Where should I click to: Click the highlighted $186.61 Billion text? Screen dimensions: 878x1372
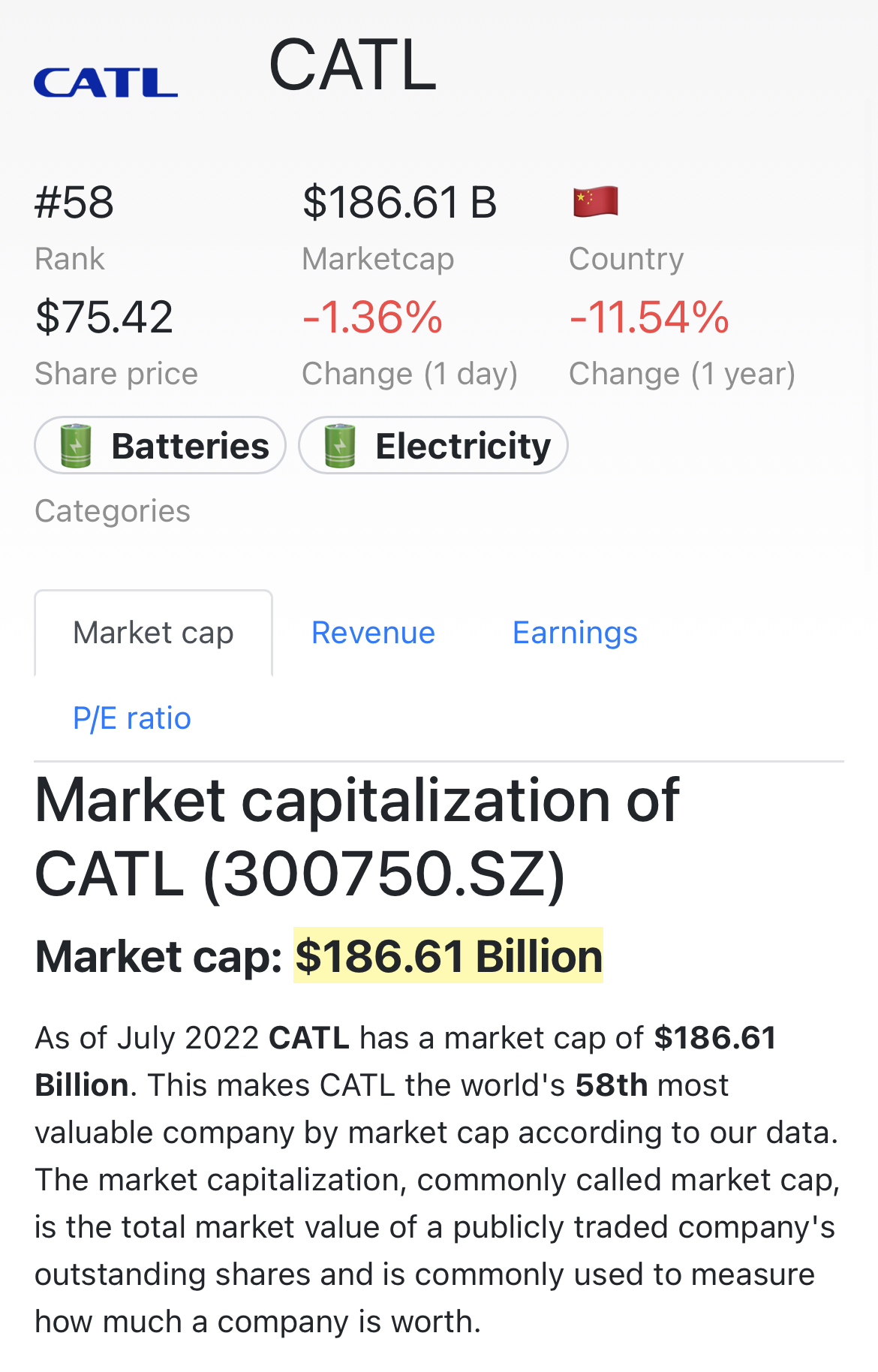[448, 956]
